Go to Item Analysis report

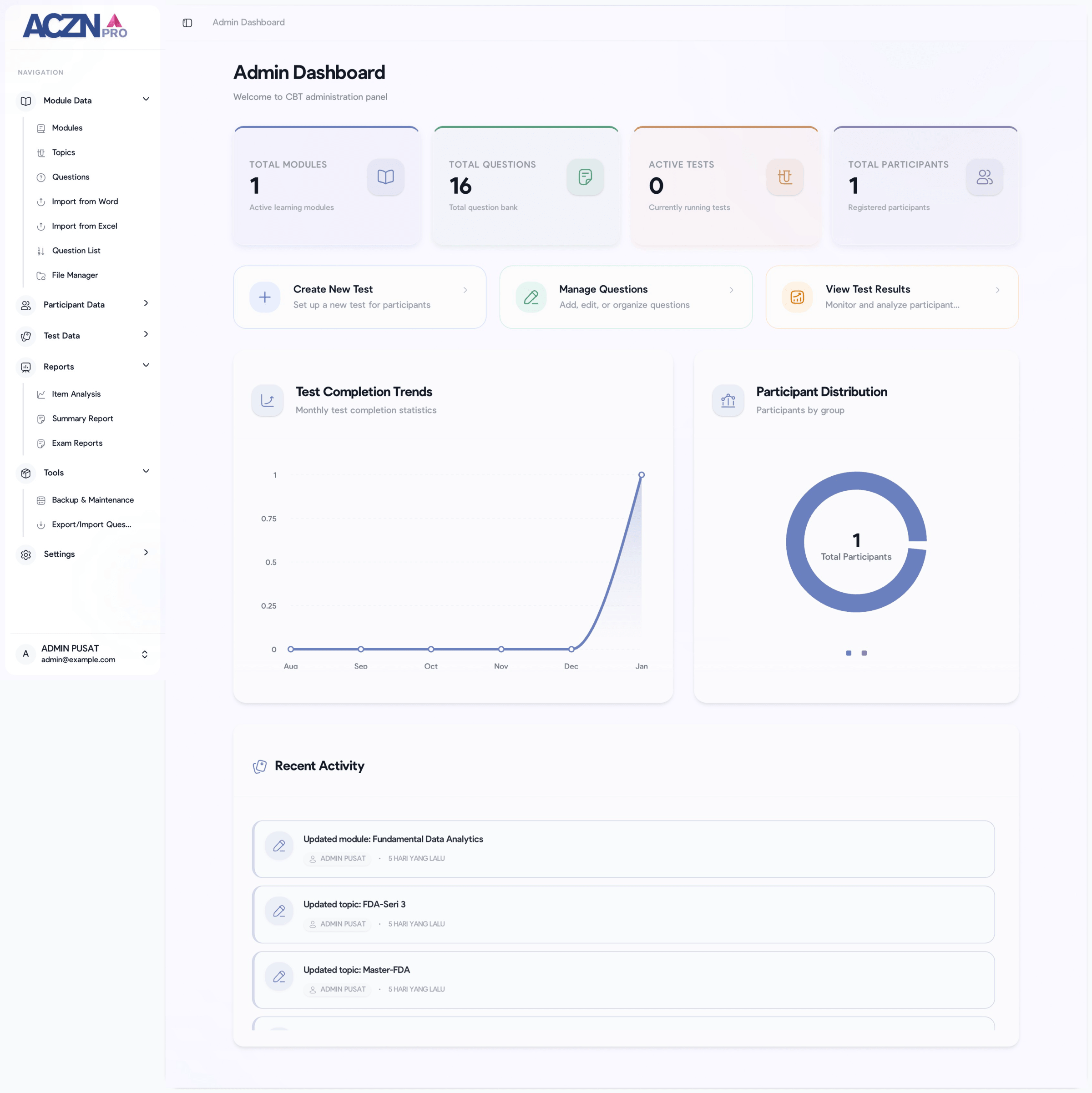click(76, 394)
